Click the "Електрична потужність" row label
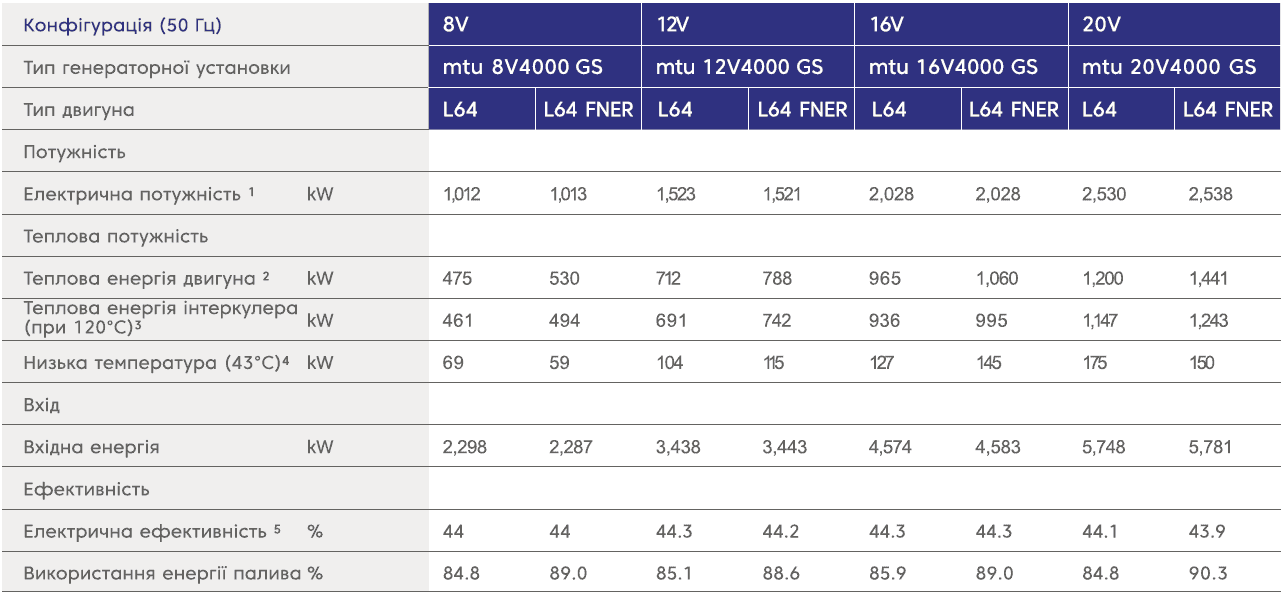The height and width of the screenshot is (592, 1282). coord(133,194)
